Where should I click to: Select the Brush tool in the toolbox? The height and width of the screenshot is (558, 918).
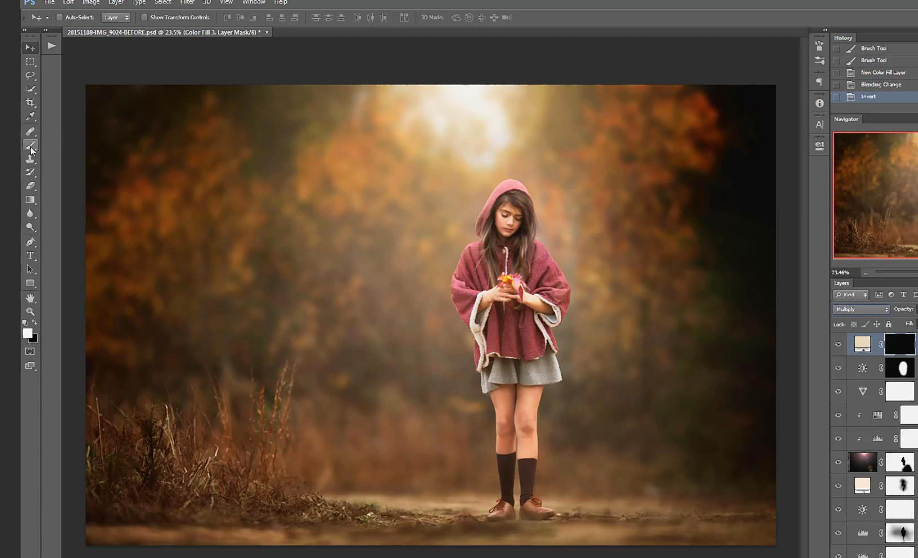pos(30,145)
